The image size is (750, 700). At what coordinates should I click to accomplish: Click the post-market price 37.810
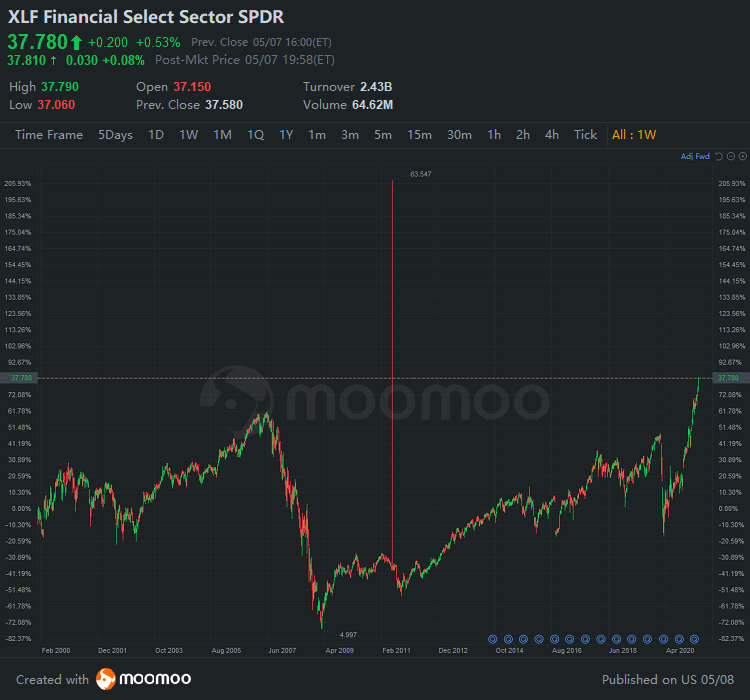coord(27,60)
